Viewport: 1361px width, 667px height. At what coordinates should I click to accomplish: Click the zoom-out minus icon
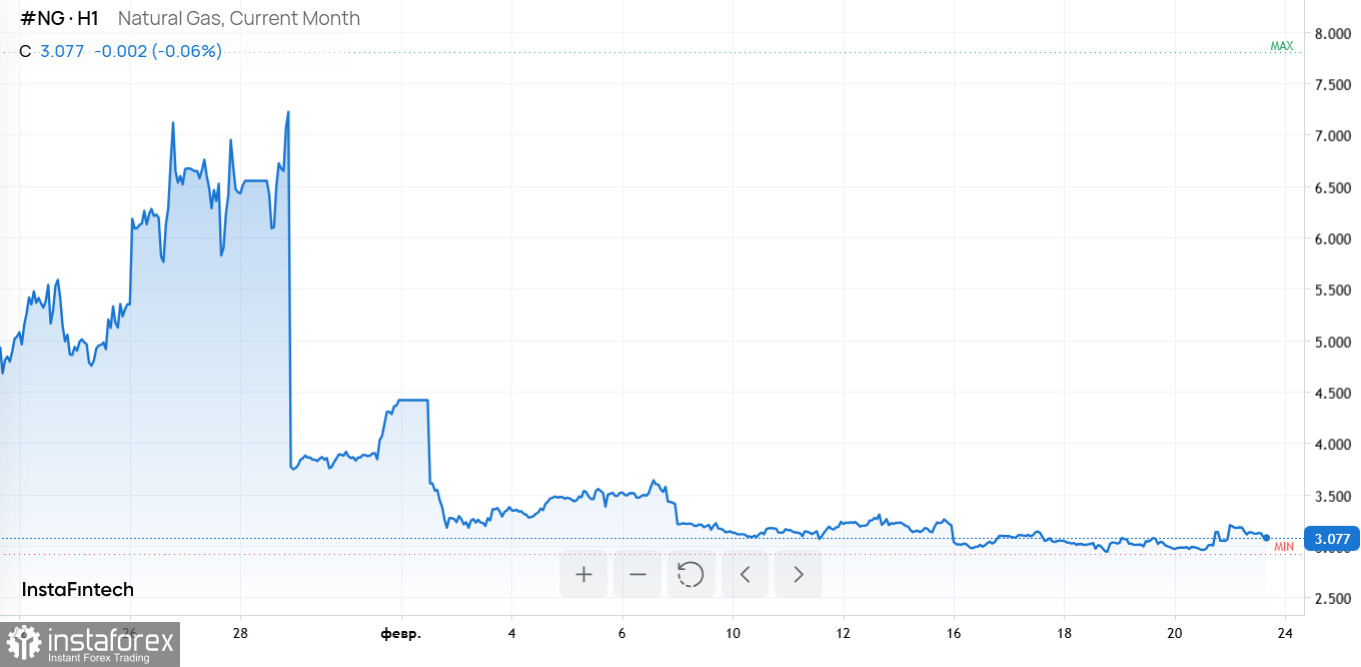click(x=638, y=574)
